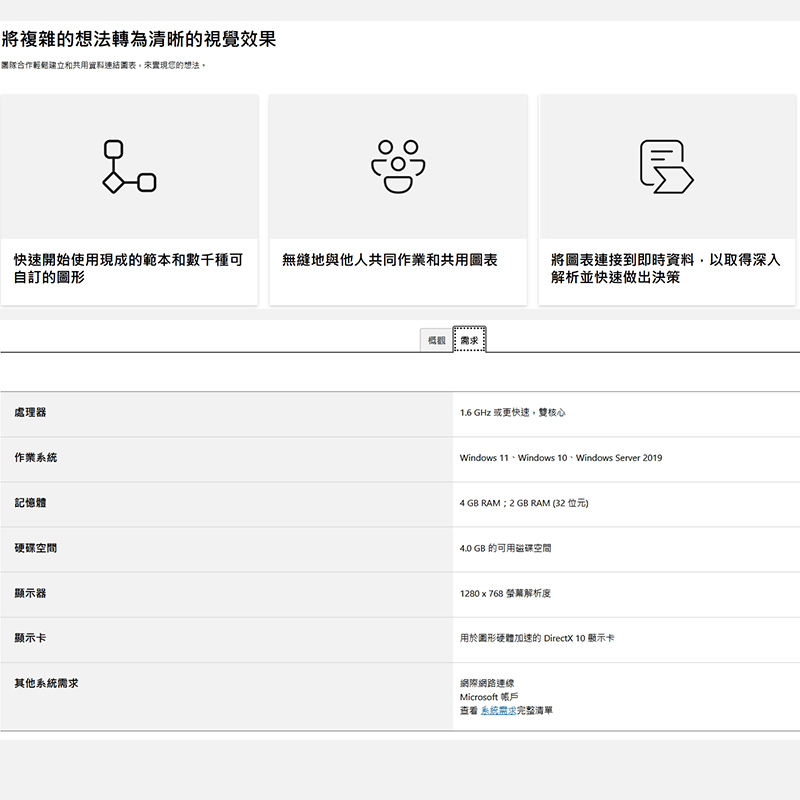Viewport: 800px width, 800px height.
Task: Click the 無縫地與他人共同作業和共用圖表 card title
Action: pyautogui.click(x=389, y=260)
